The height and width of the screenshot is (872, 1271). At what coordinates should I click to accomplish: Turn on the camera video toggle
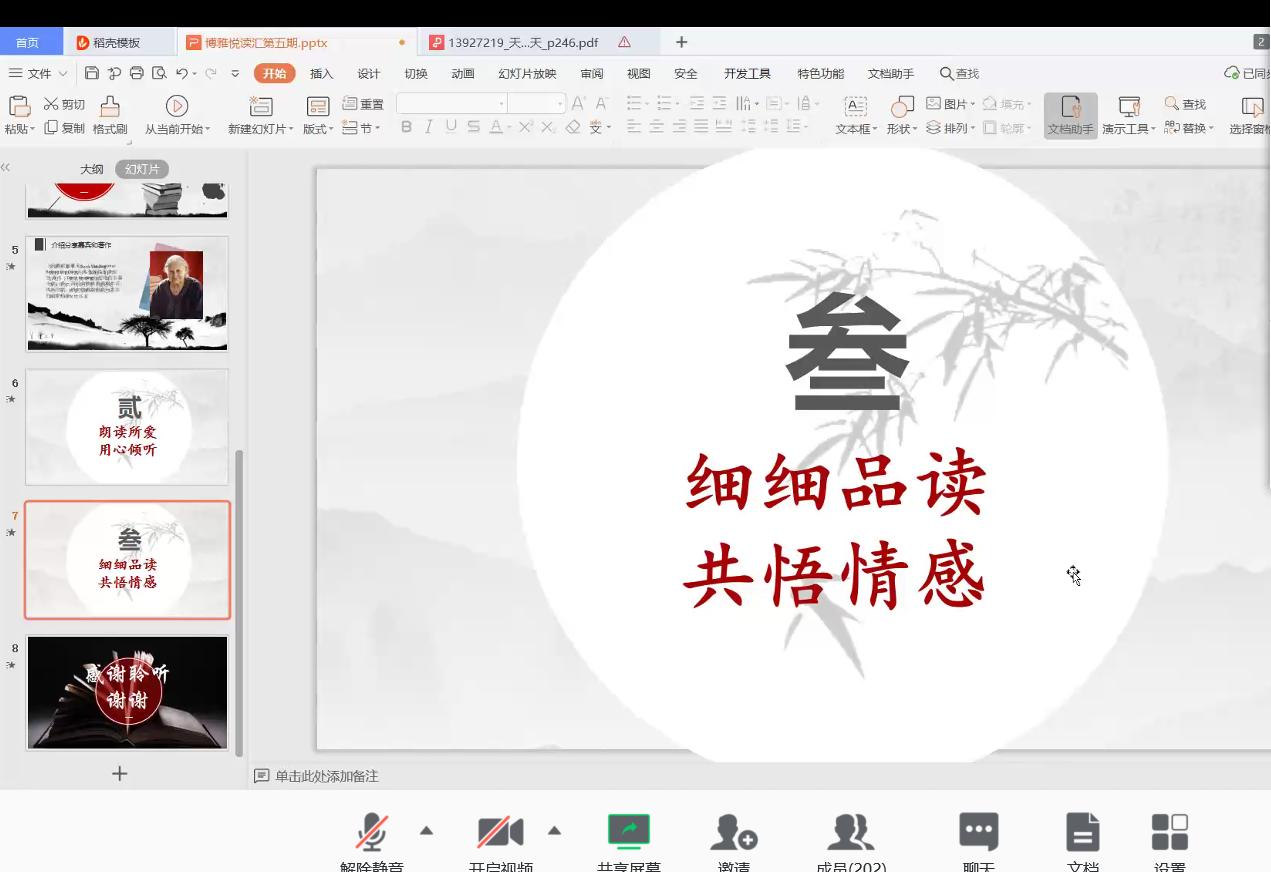(x=500, y=832)
